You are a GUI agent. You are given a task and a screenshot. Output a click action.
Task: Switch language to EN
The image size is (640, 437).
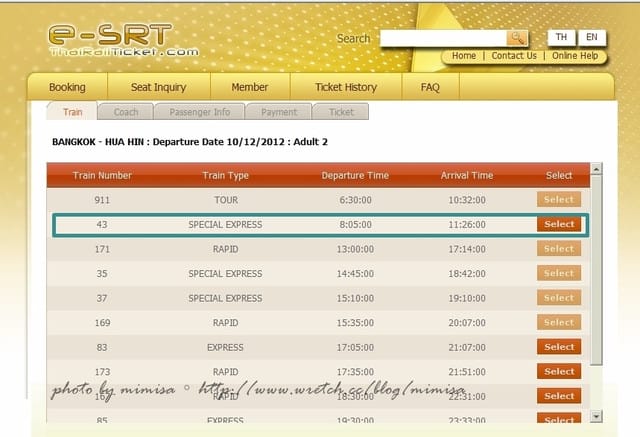click(x=591, y=38)
